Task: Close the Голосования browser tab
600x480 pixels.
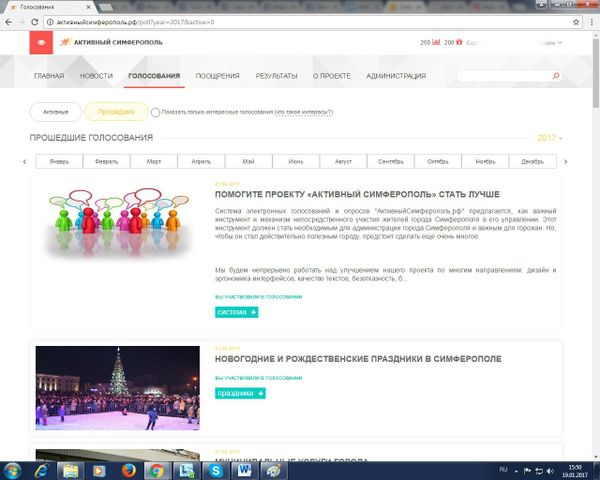Action: click(x=89, y=7)
